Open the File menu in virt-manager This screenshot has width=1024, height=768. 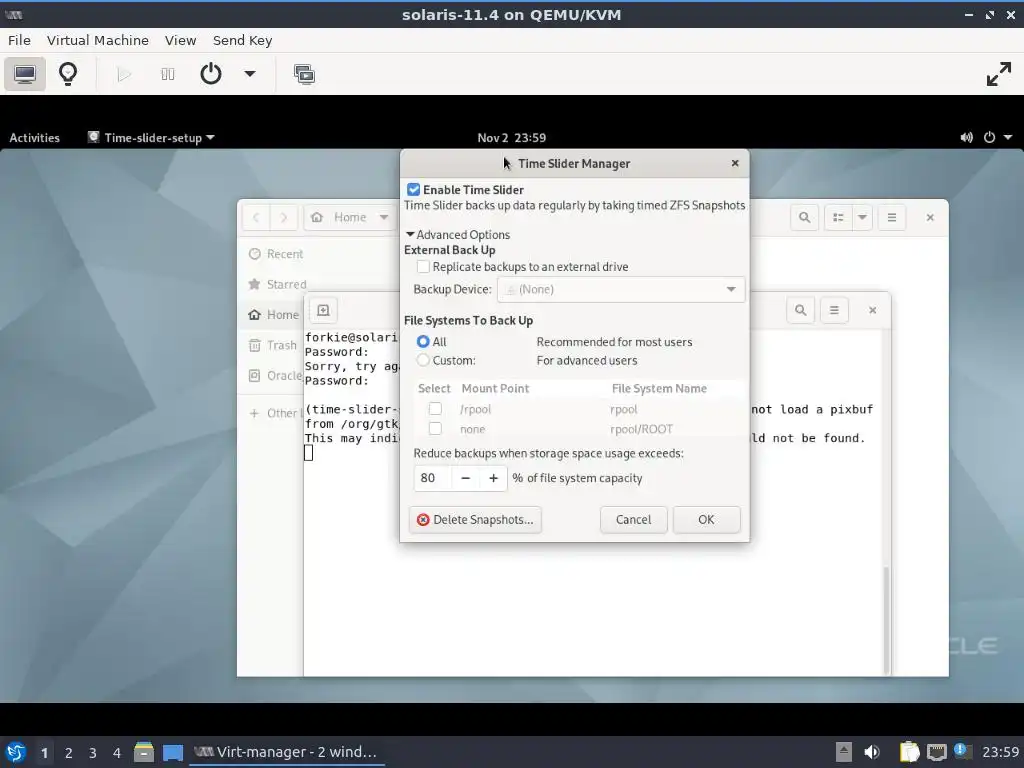click(20, 40)
